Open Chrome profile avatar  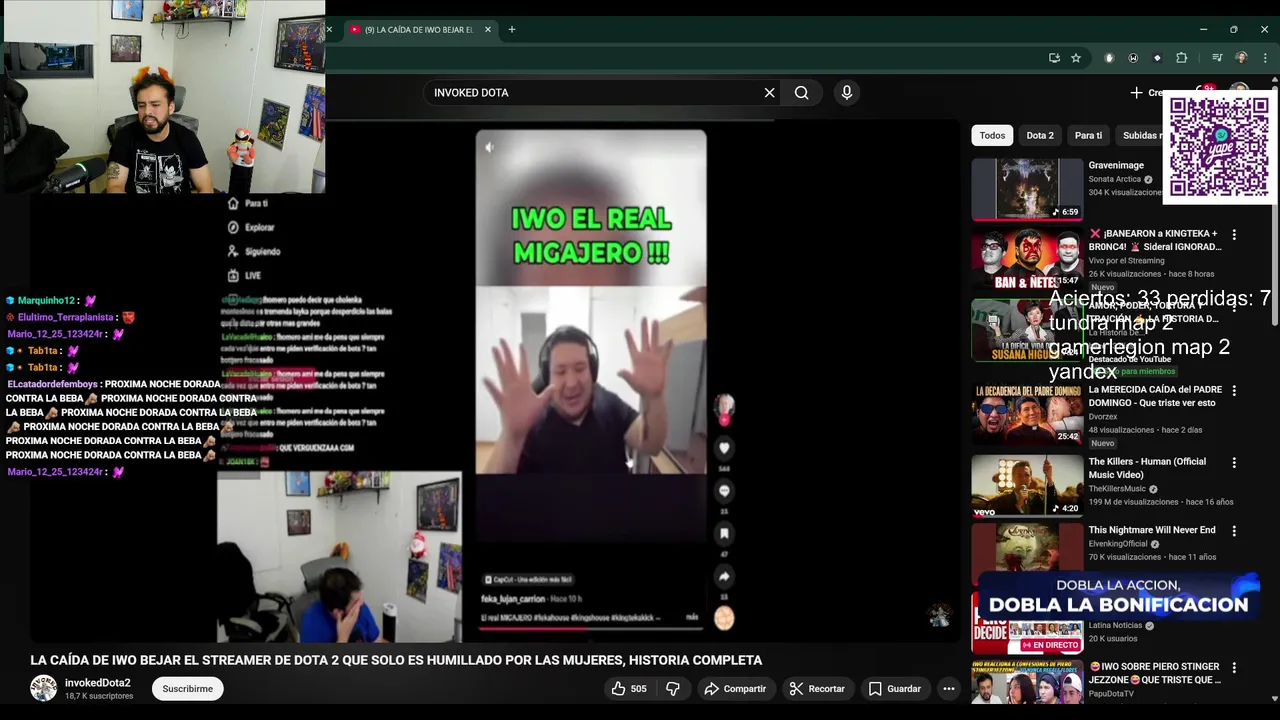(x=1241, y=58)
